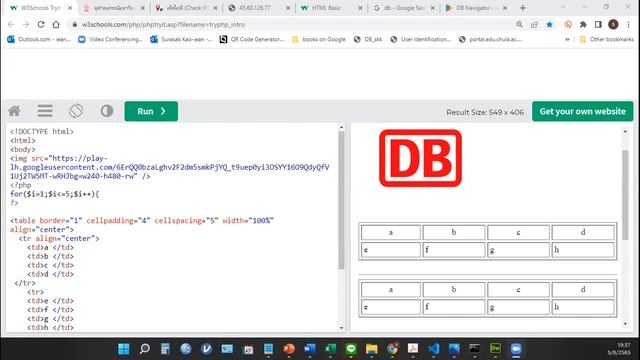Rotate the editor layout orientation
640x360 pixels.
(76, 111)
